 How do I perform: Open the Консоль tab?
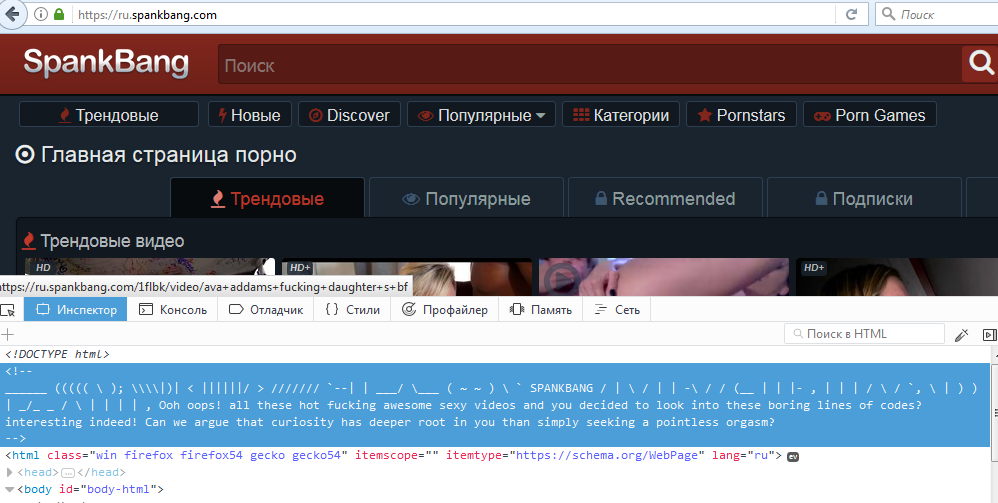(x=173, y=309)
